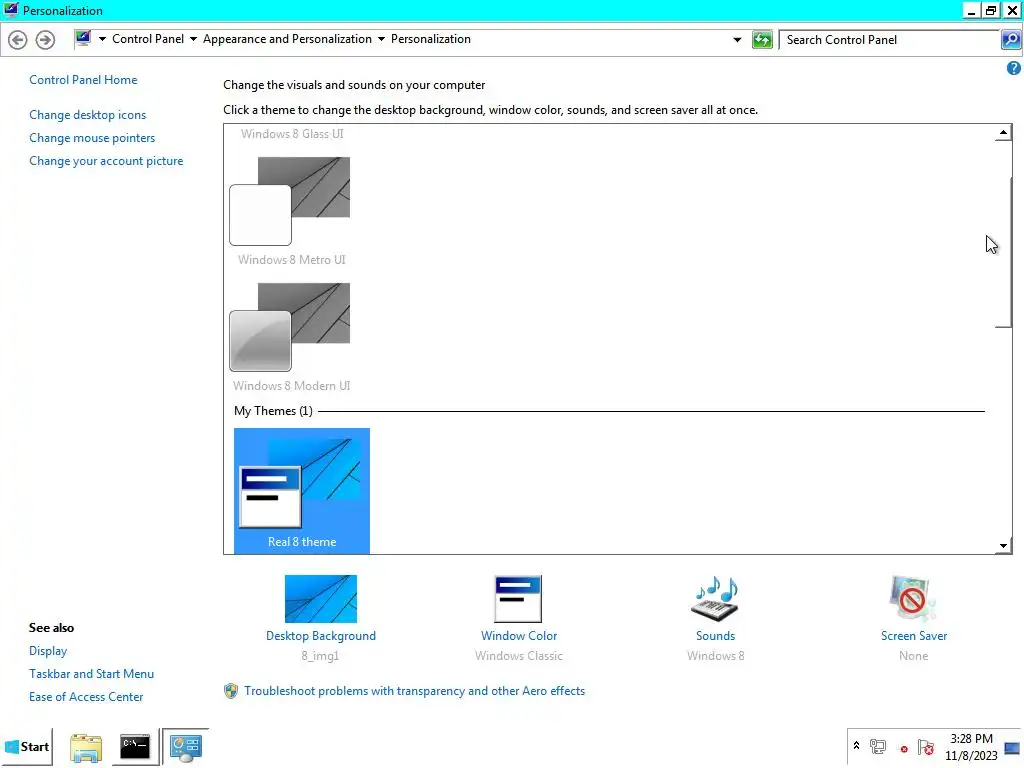Click the Screen Saver link text

point(914,636)
